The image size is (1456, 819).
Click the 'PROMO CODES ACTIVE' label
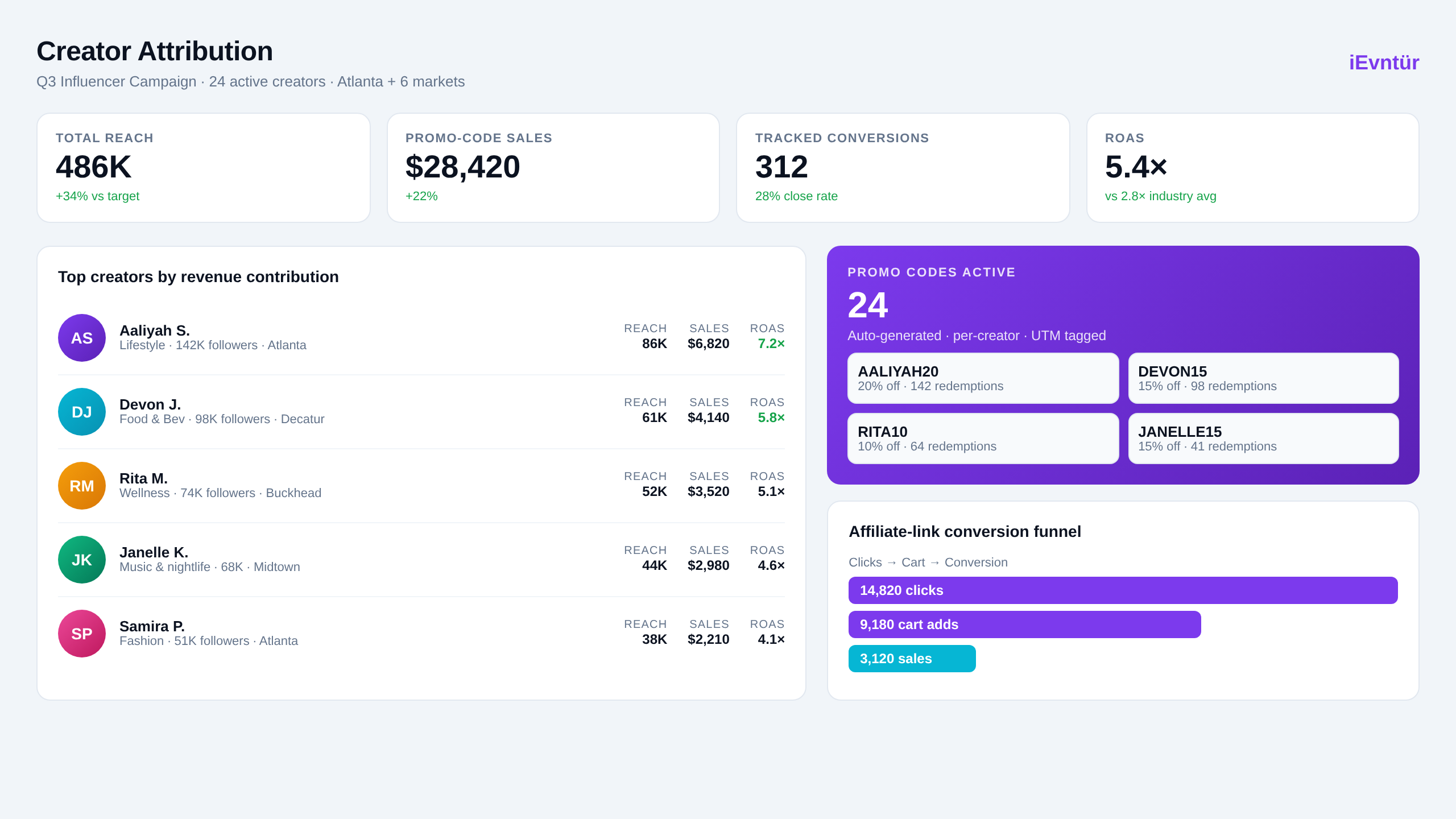tap(932, 272)
